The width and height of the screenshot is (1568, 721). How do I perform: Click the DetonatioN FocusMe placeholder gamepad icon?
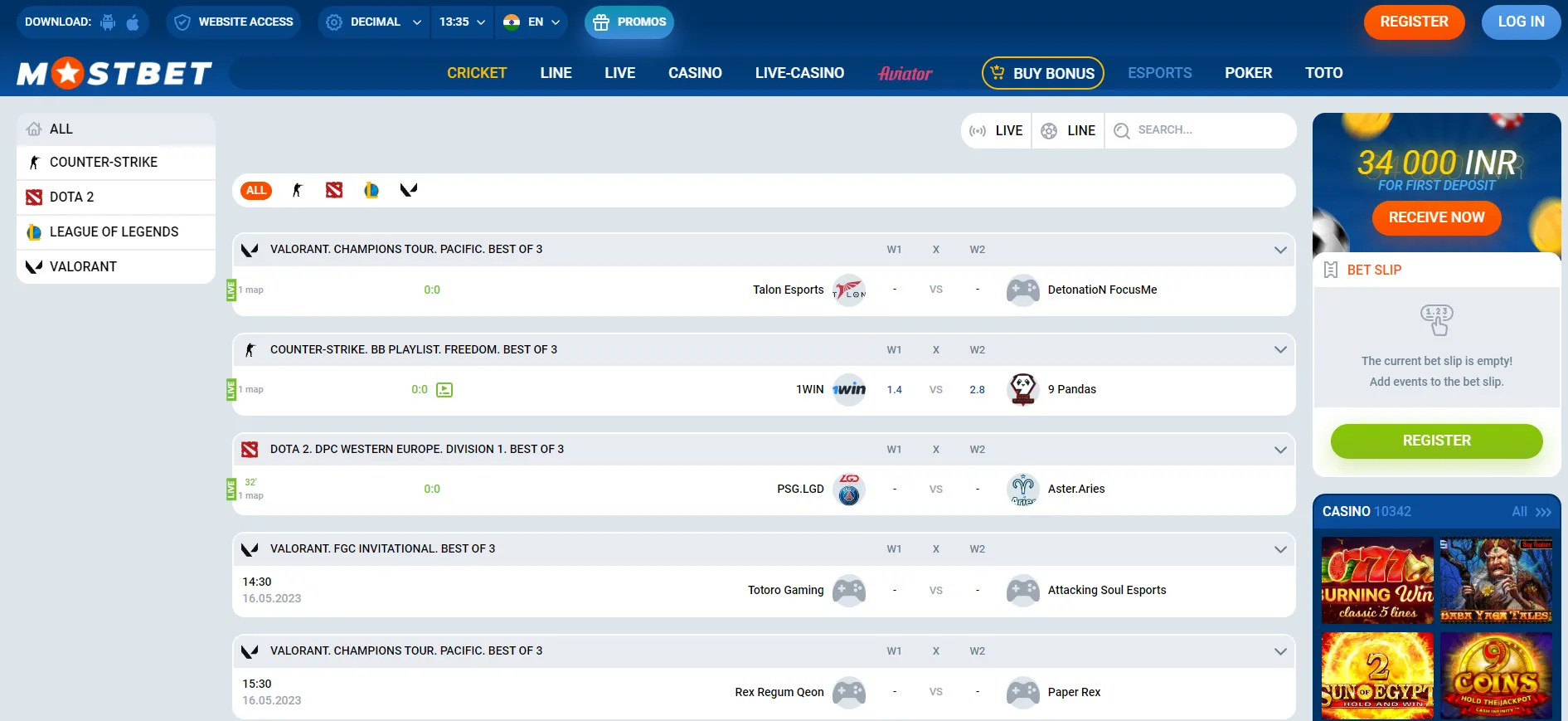point(1023,290)
